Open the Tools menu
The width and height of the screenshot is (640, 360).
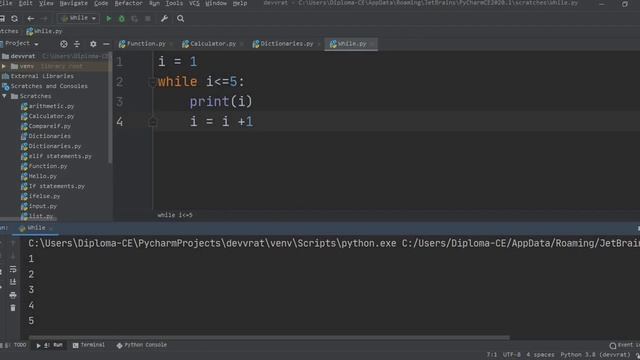174,3
